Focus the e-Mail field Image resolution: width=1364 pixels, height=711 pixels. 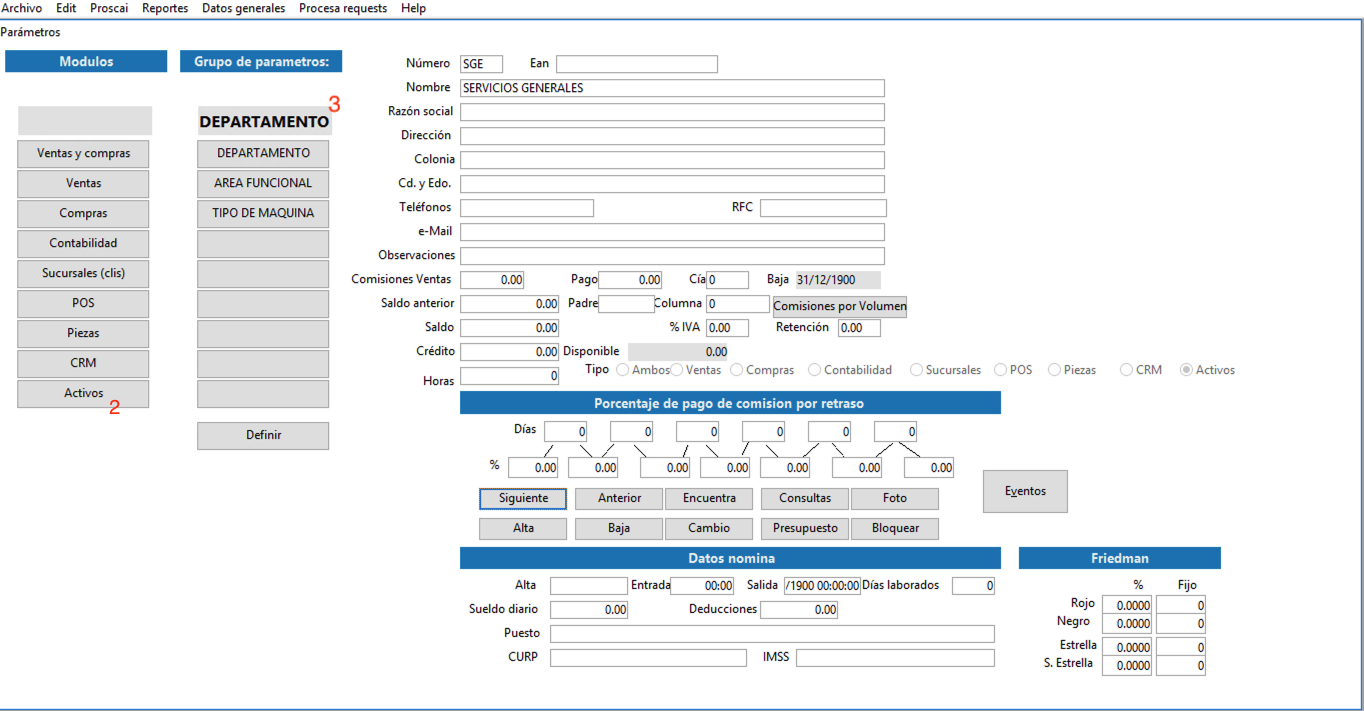(x=673, y=232)
